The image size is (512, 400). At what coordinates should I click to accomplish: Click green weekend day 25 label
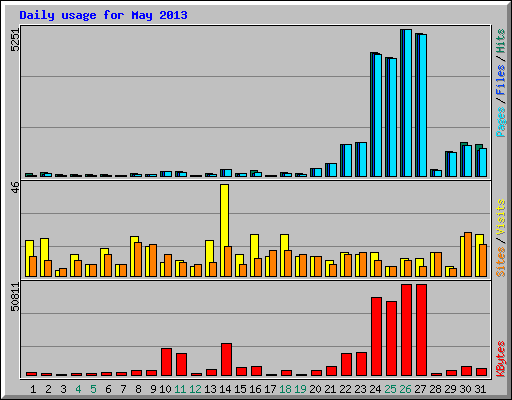pos(390,389)
